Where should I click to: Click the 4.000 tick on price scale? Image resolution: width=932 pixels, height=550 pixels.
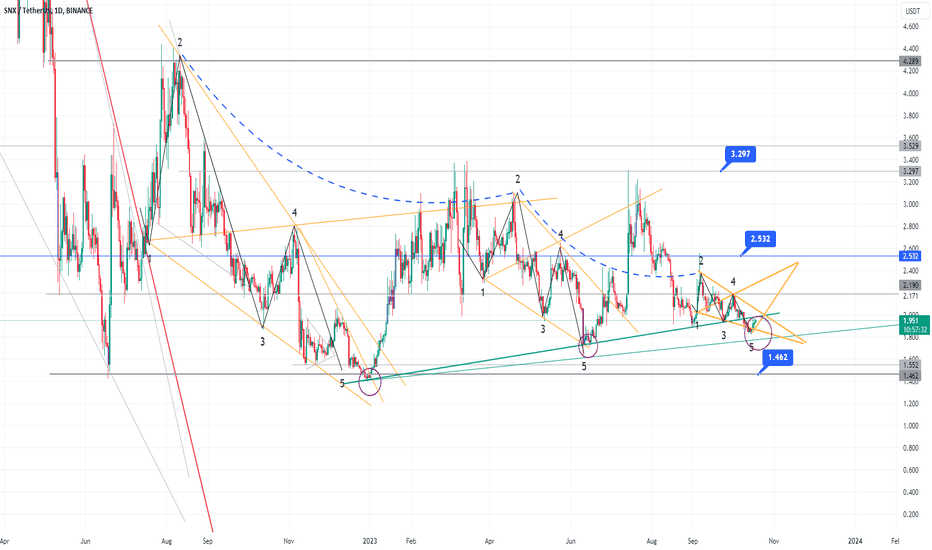coord(910,93)
